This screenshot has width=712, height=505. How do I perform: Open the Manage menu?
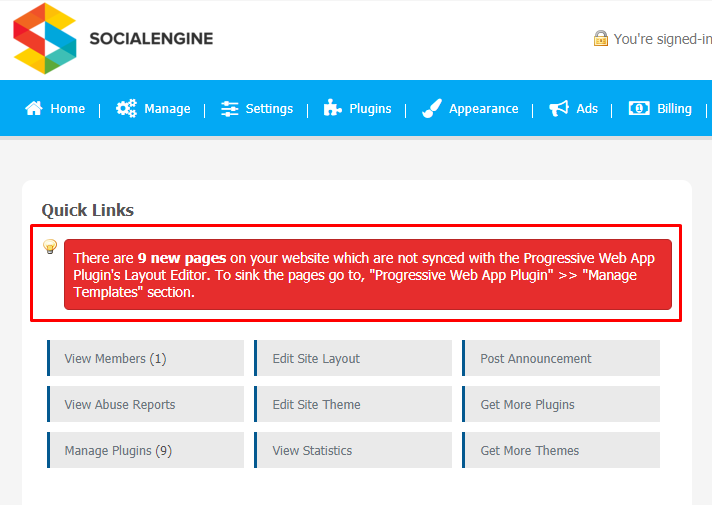tap(153, 109)
